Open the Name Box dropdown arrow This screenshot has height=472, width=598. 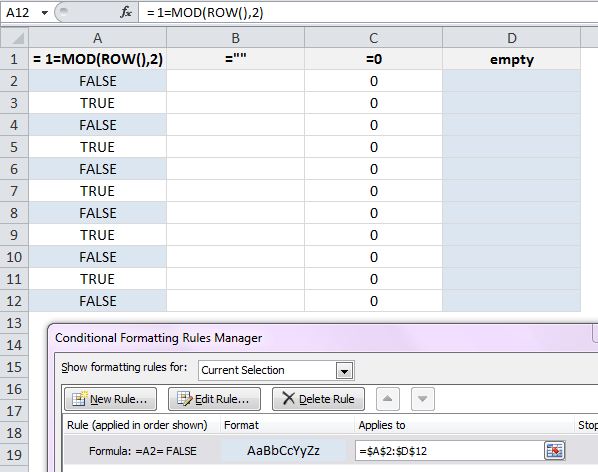point(45,13)
